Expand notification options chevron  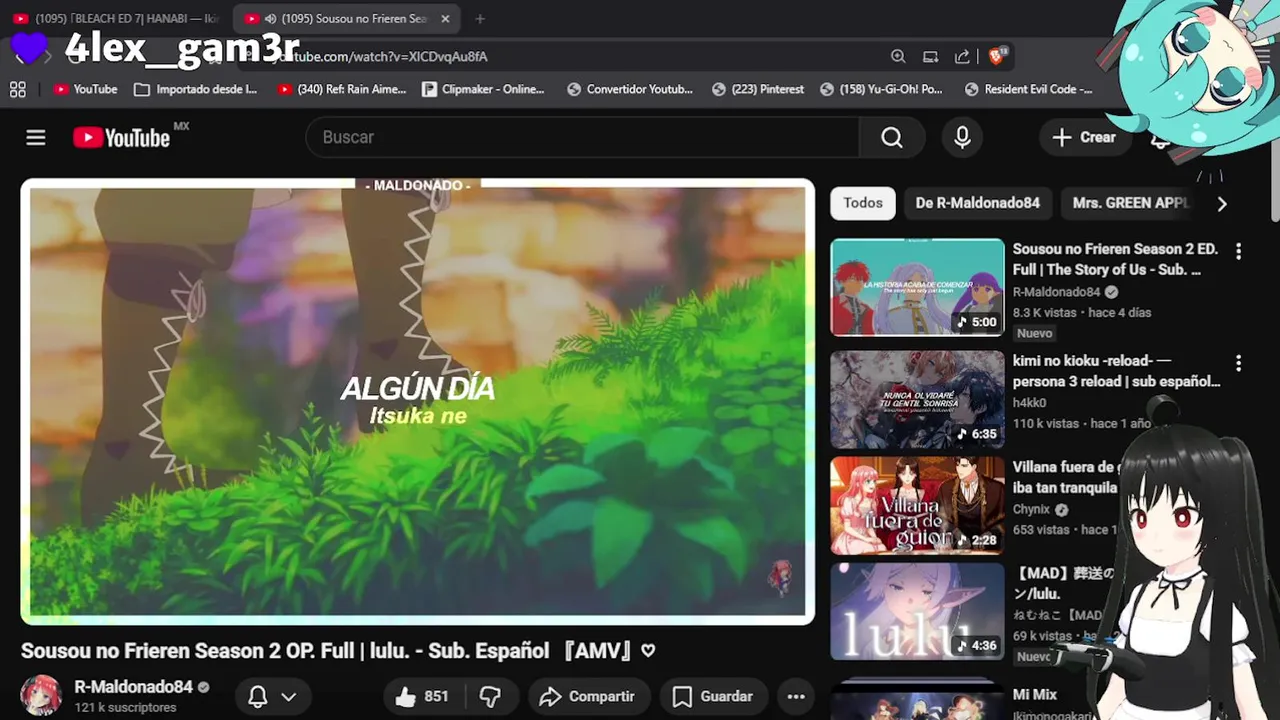coord(288,697)
